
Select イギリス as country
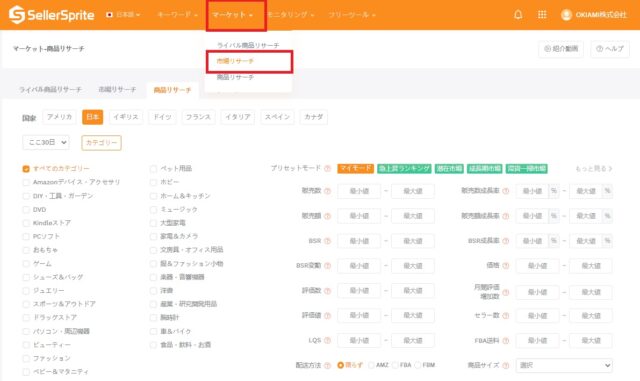click(126, 117)
